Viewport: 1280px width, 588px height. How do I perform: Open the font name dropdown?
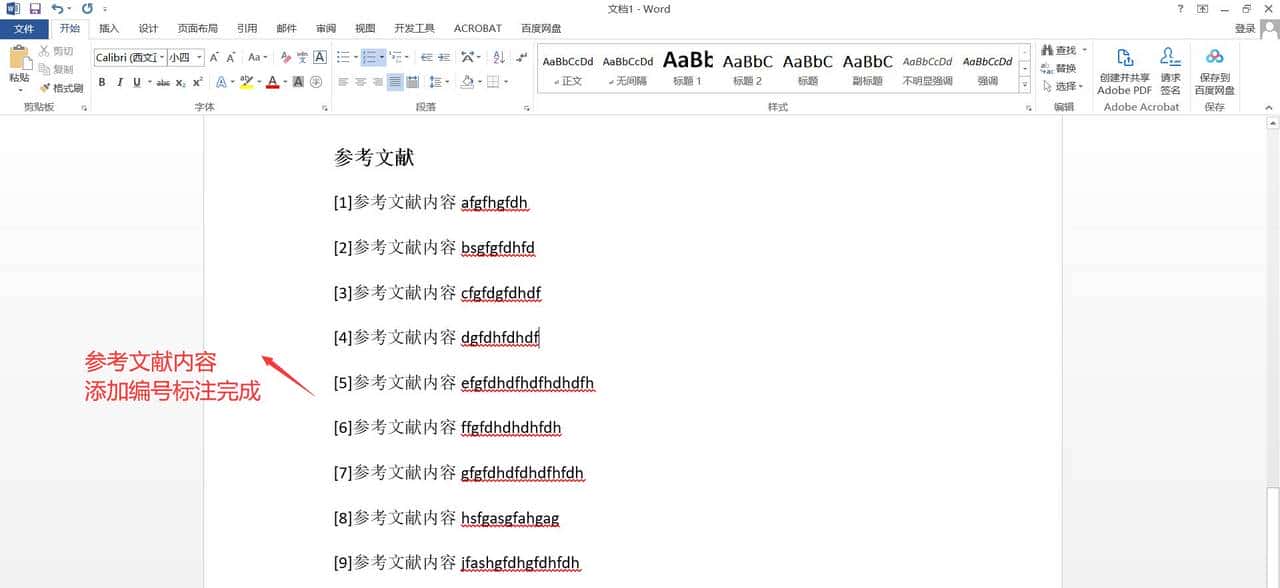(163, 58)
